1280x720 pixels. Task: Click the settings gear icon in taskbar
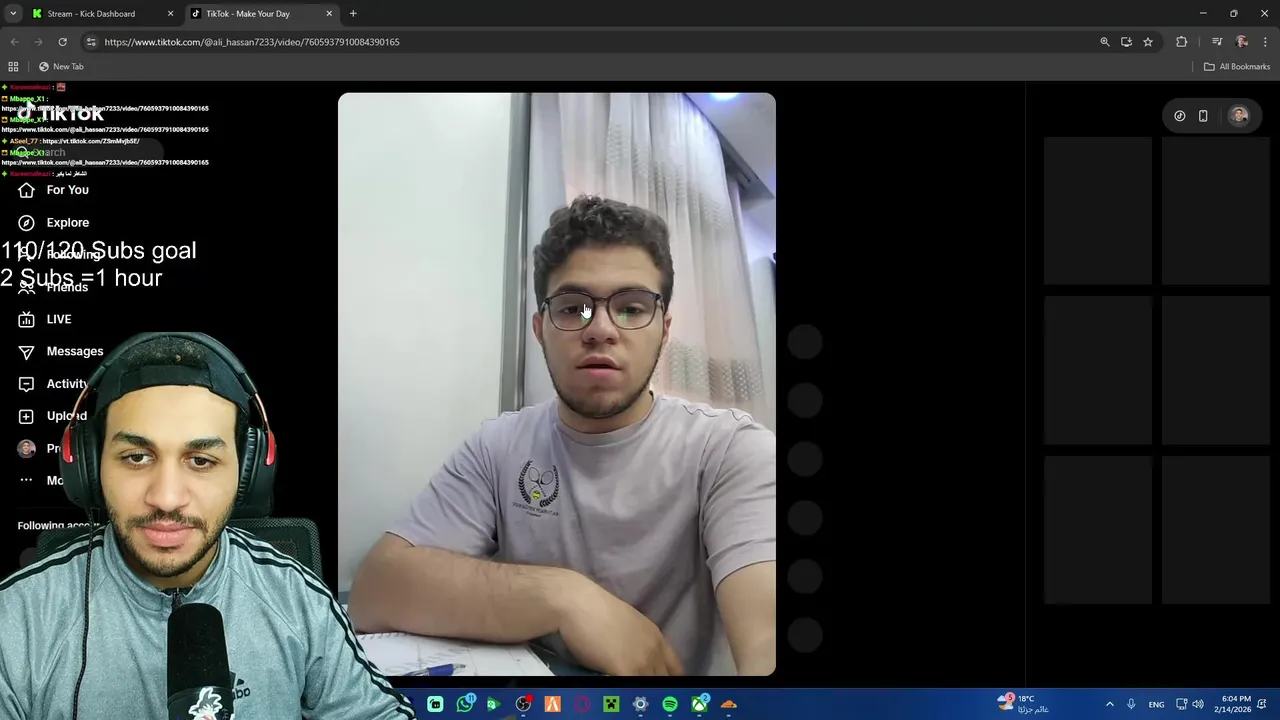point(640,705)
